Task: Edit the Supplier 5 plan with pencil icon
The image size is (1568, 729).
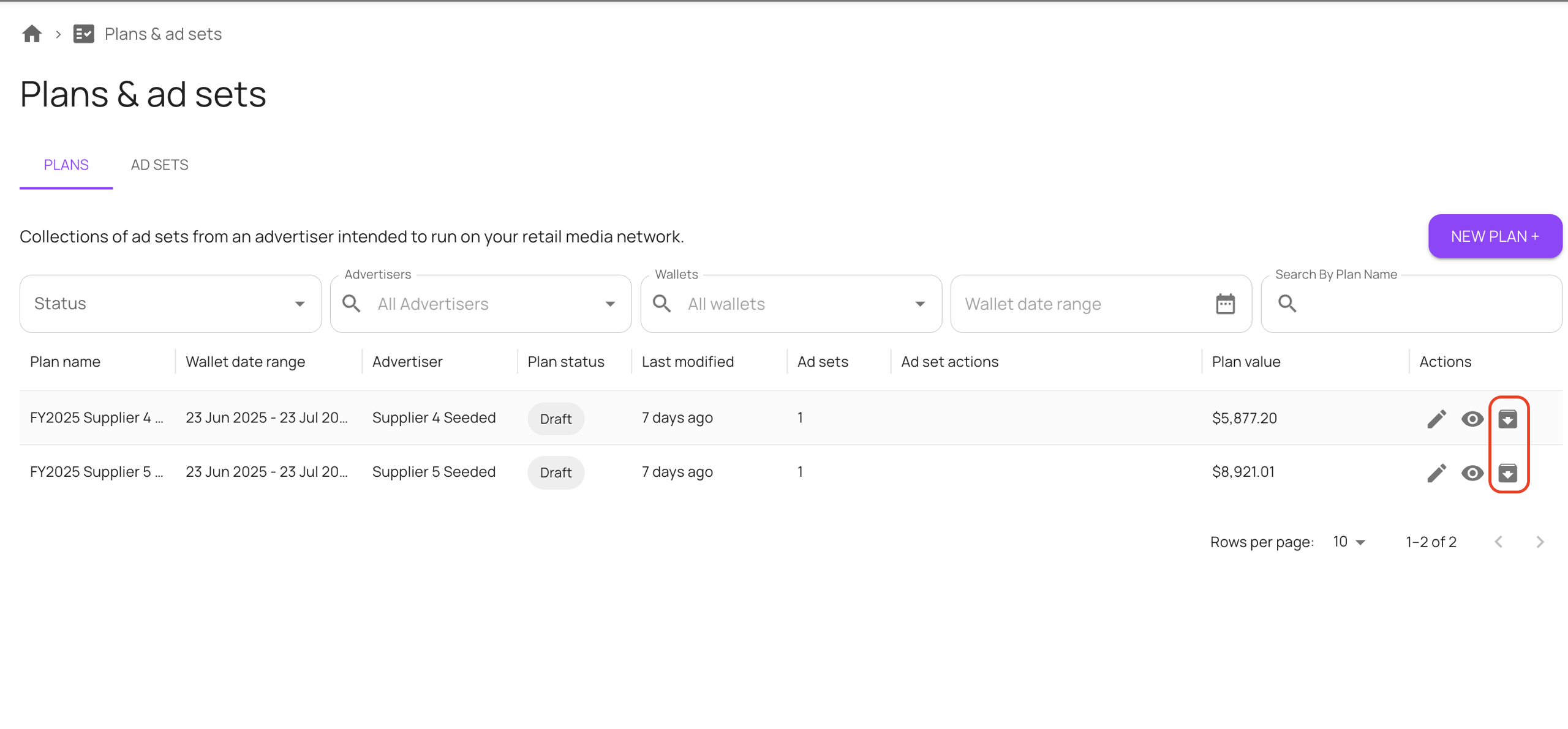Action: pyautogui.click(x=1436, y=473)
